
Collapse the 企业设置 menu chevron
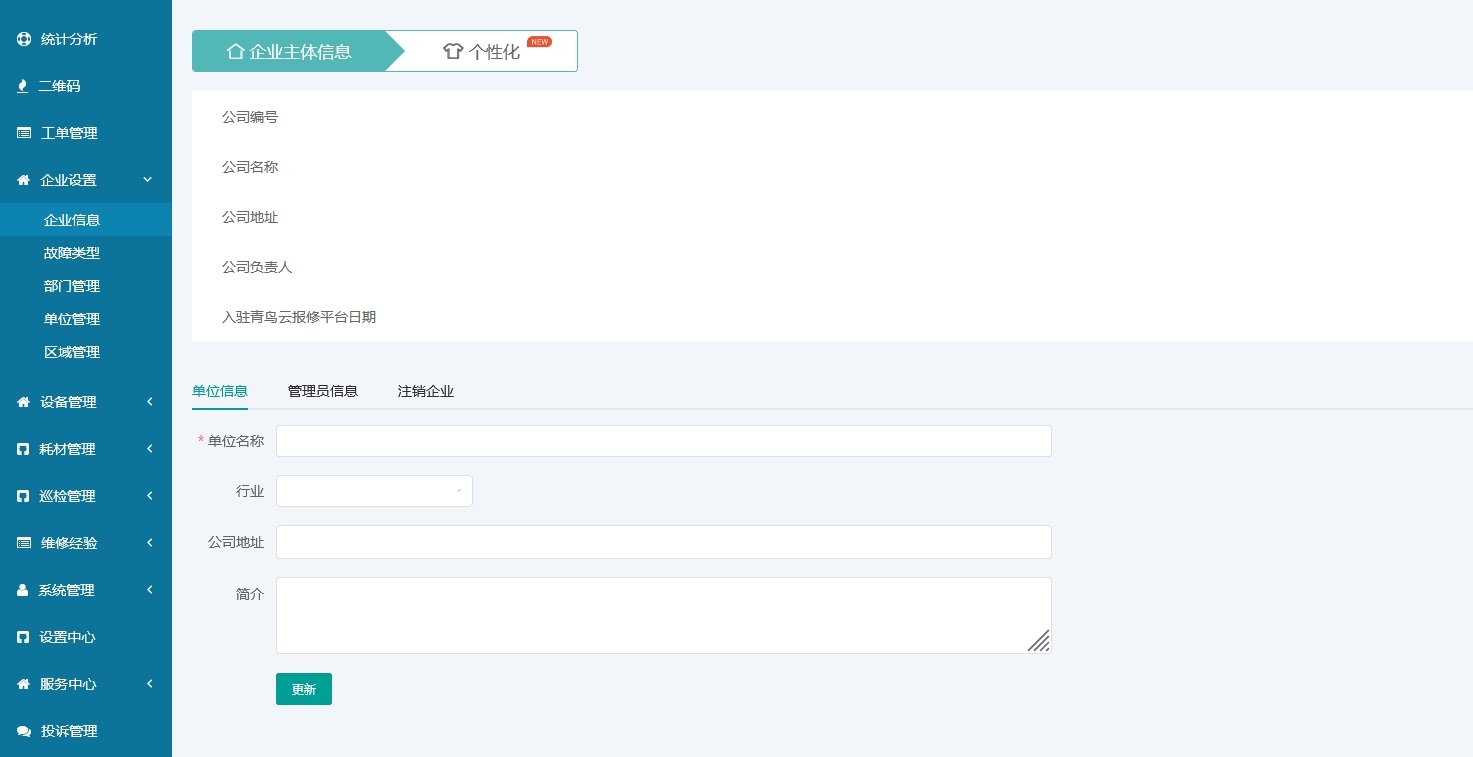click(x=147, y=180)
